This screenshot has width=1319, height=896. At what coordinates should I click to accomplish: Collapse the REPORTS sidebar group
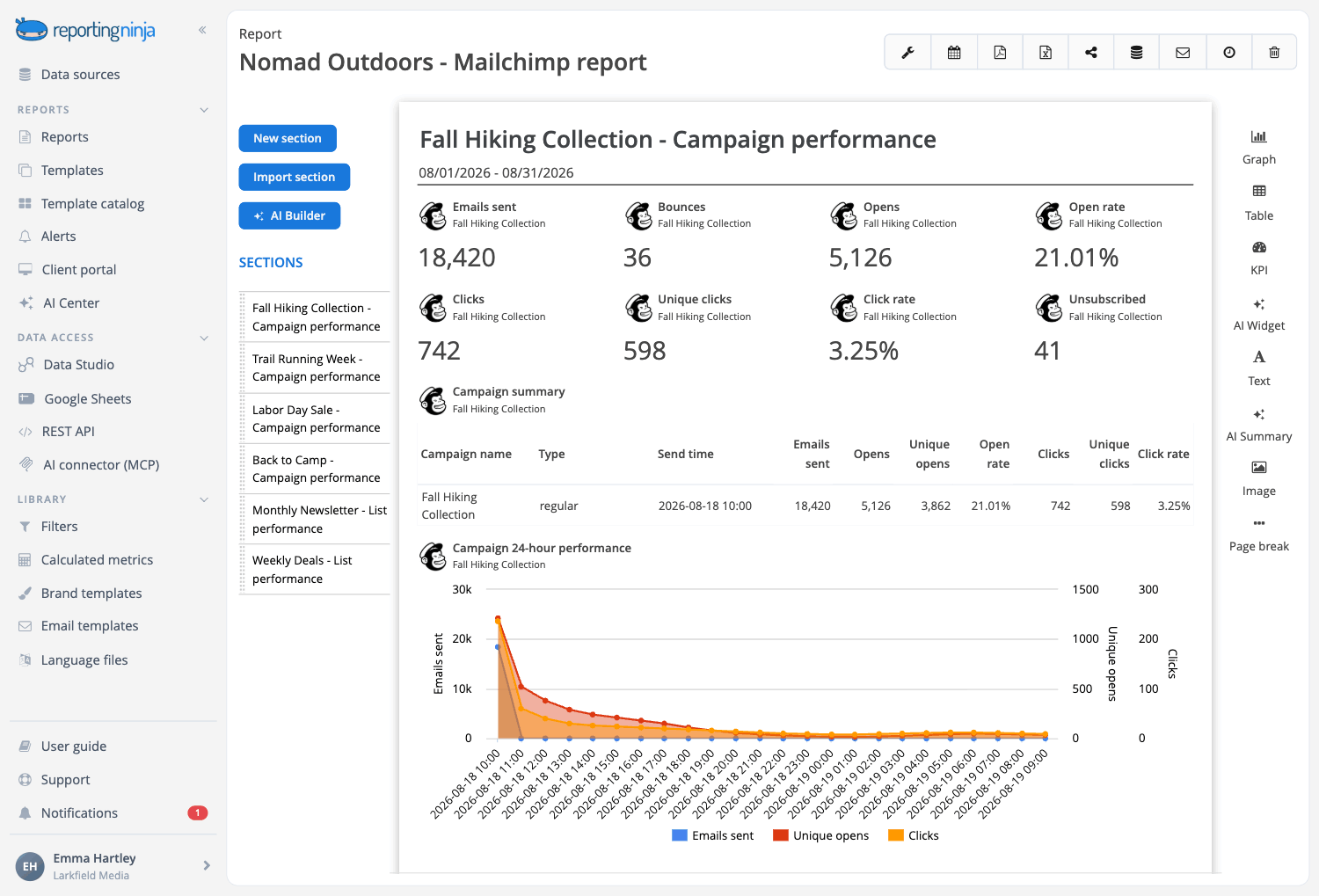[204, 110]
